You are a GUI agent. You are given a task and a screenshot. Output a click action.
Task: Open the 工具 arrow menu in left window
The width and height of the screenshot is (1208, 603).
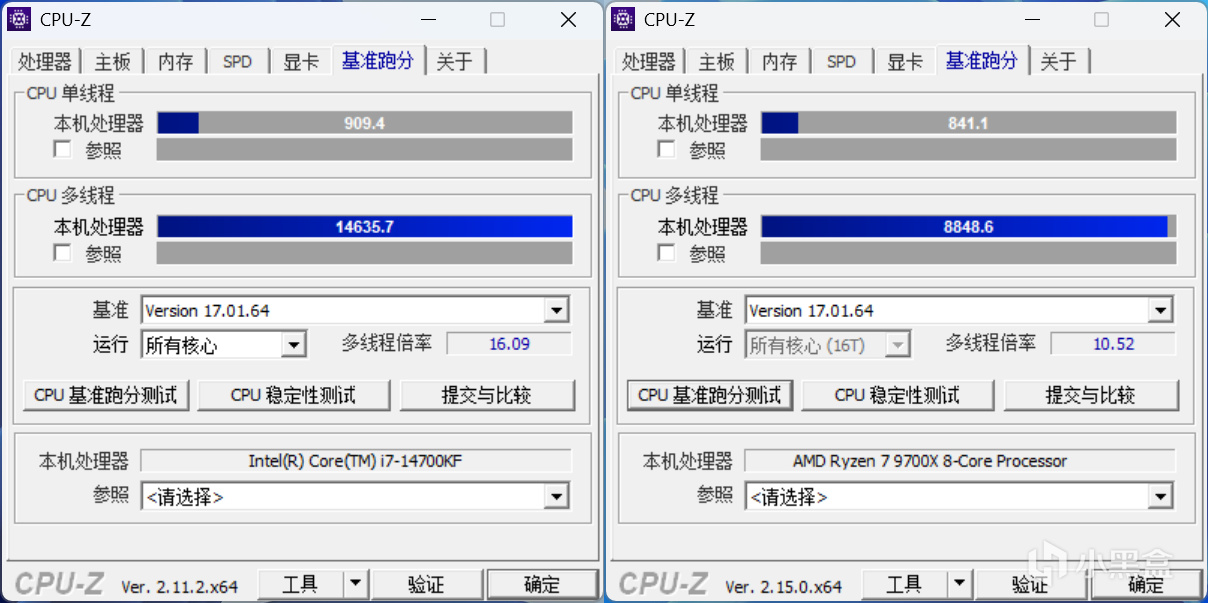356,584
